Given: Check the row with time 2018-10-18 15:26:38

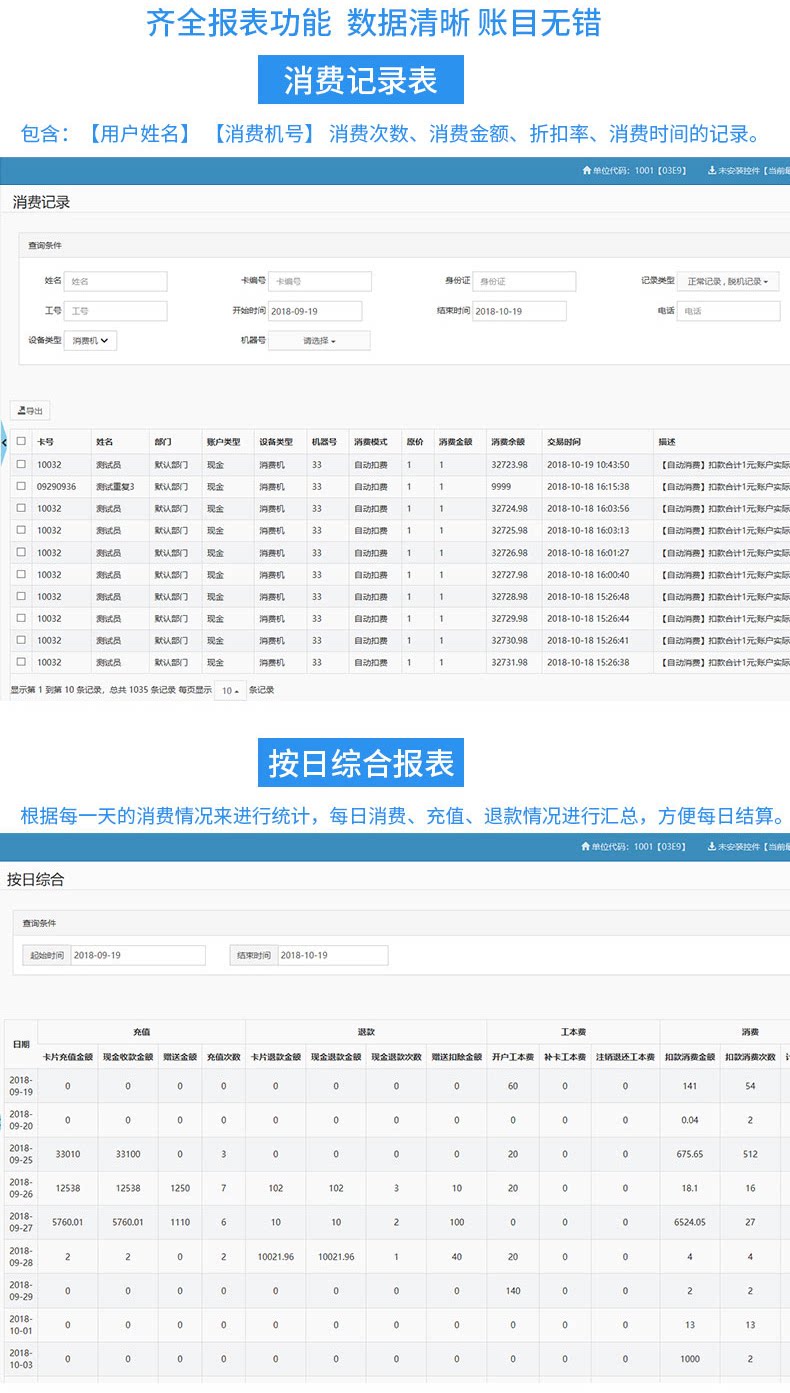Looking at the screenshot, I should tap(21, 662).
